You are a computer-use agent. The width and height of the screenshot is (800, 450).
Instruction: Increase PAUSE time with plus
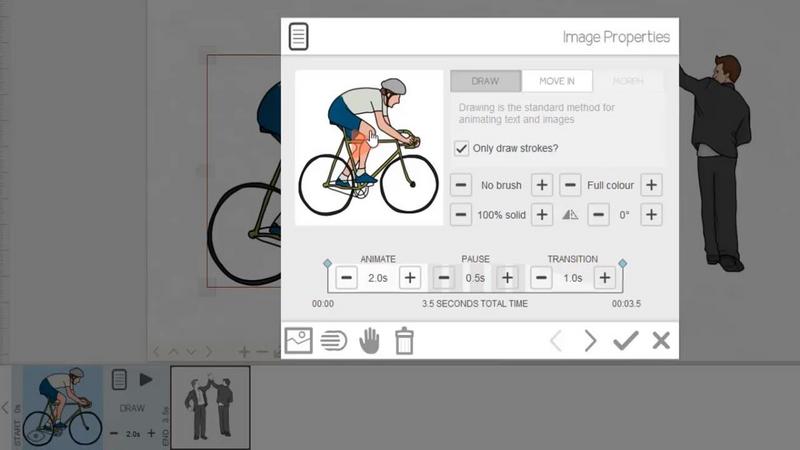(507, 278)
